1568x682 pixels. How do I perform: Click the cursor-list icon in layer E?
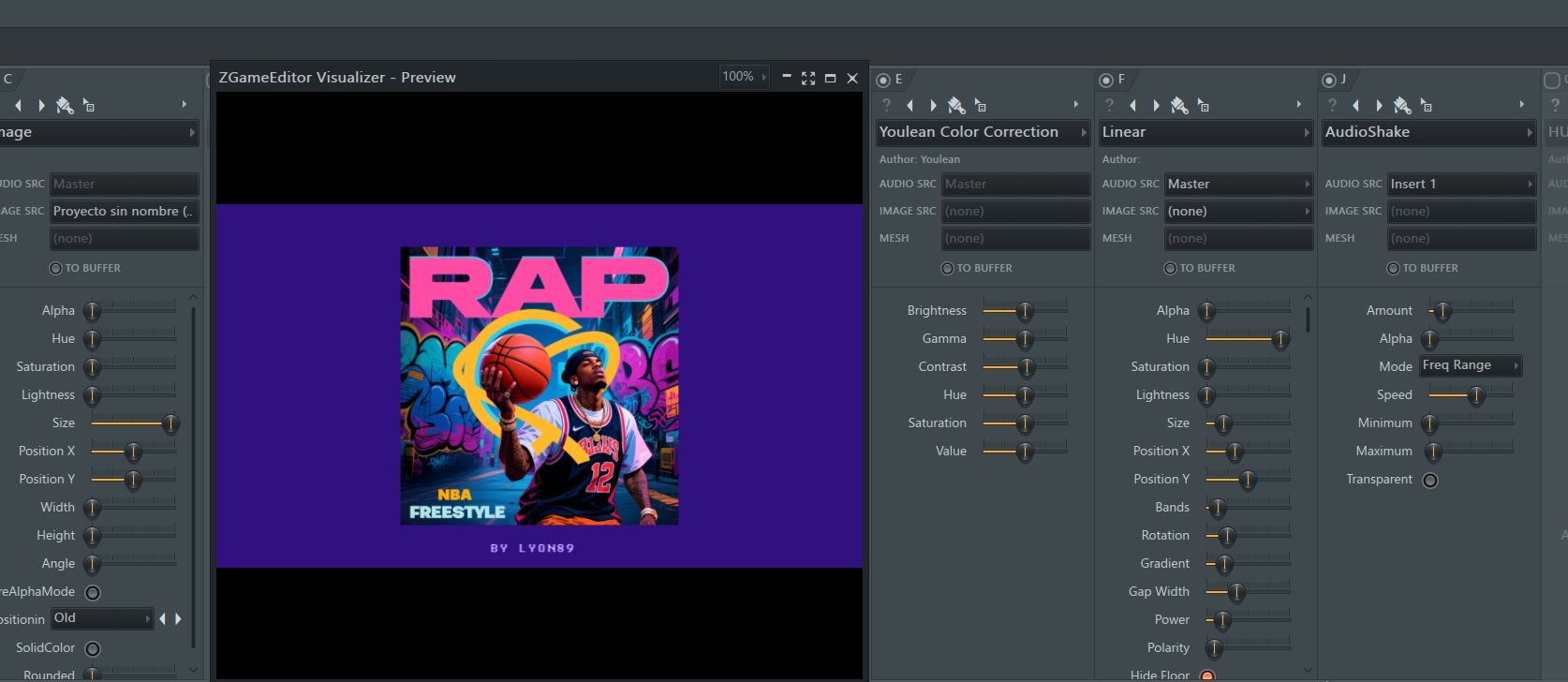pos(980,105)
